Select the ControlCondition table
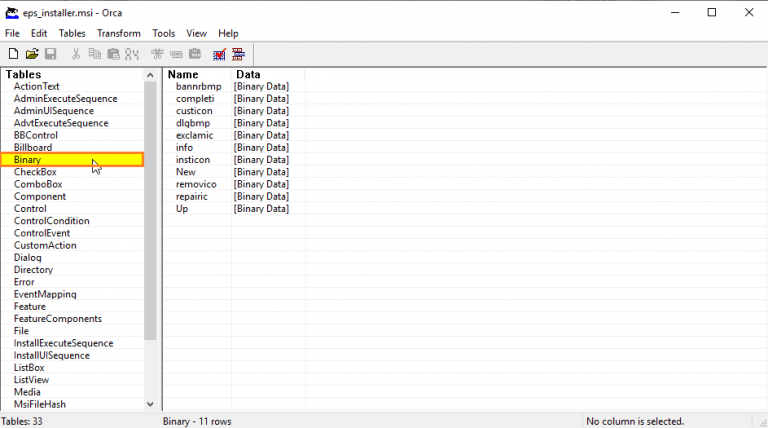This screenshot has width=768, height=428. [x=52, y=221]
